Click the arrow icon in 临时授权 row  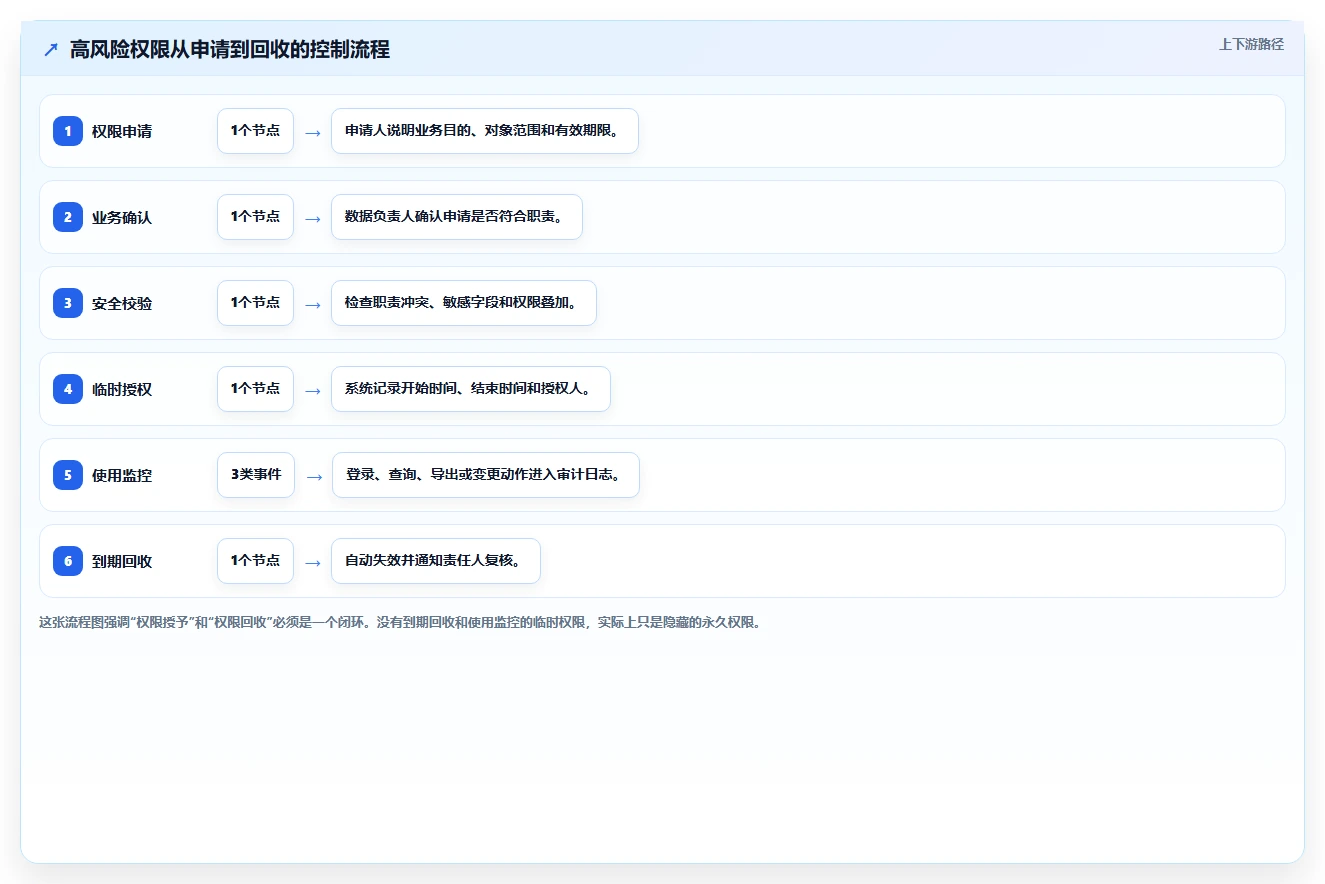(x=313, y=390)
